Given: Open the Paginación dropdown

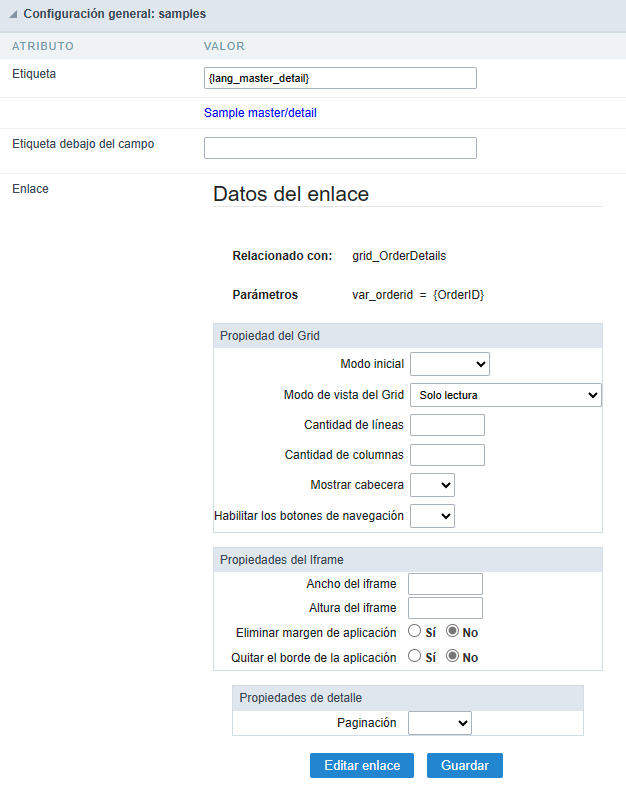Looking at the screenshot, I should [440, 723].
